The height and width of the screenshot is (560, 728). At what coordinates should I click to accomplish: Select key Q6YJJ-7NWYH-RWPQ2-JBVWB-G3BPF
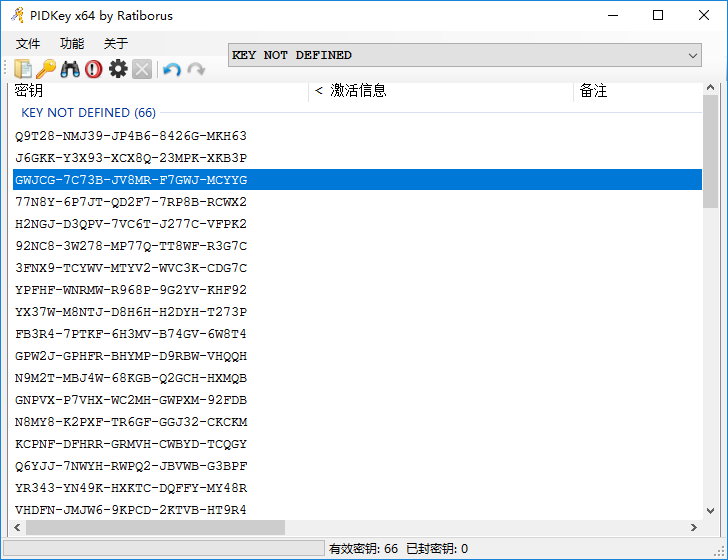pyautogui.click(x=131, y=466)
